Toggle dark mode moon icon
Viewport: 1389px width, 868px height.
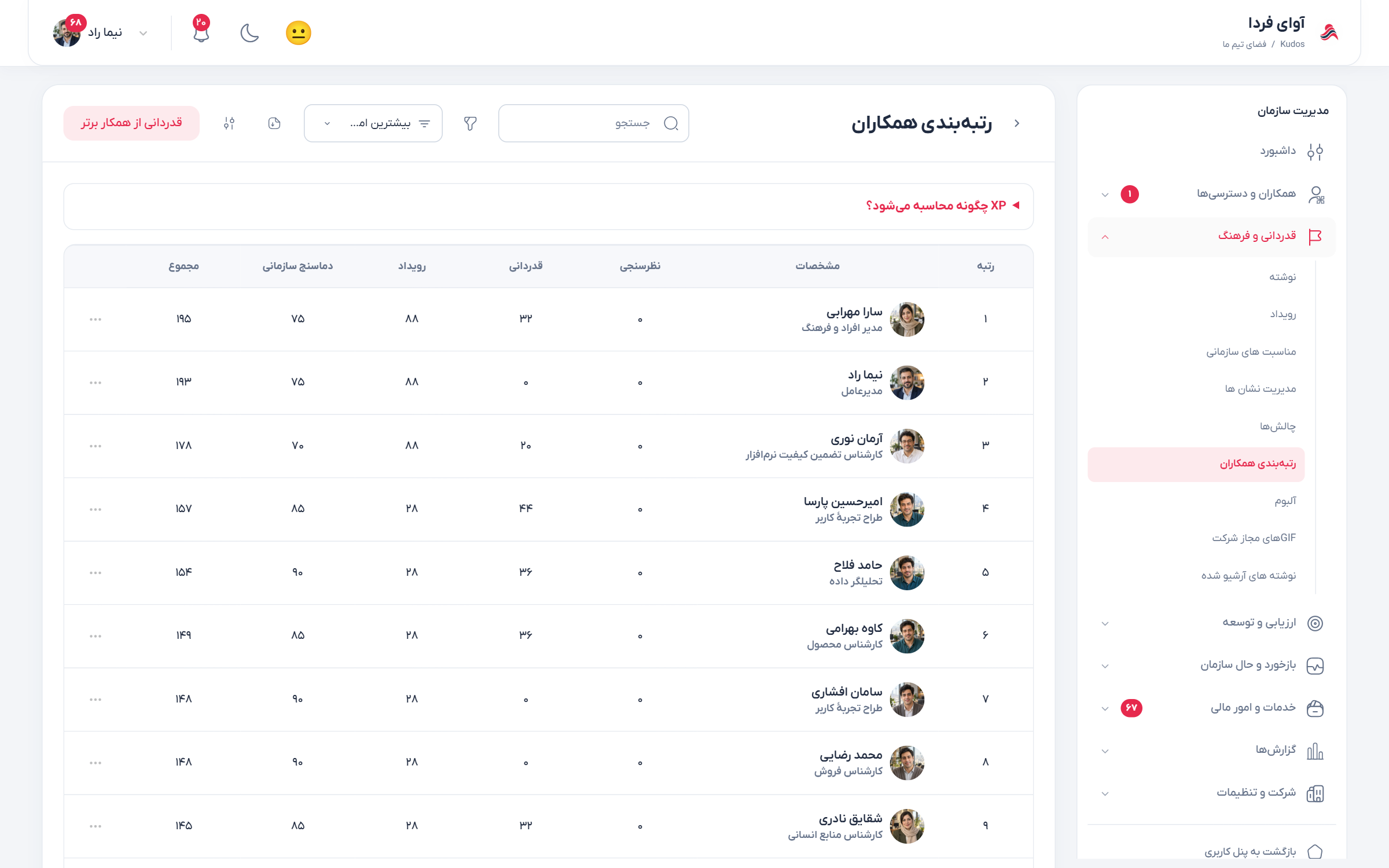(x=249, y=33)
